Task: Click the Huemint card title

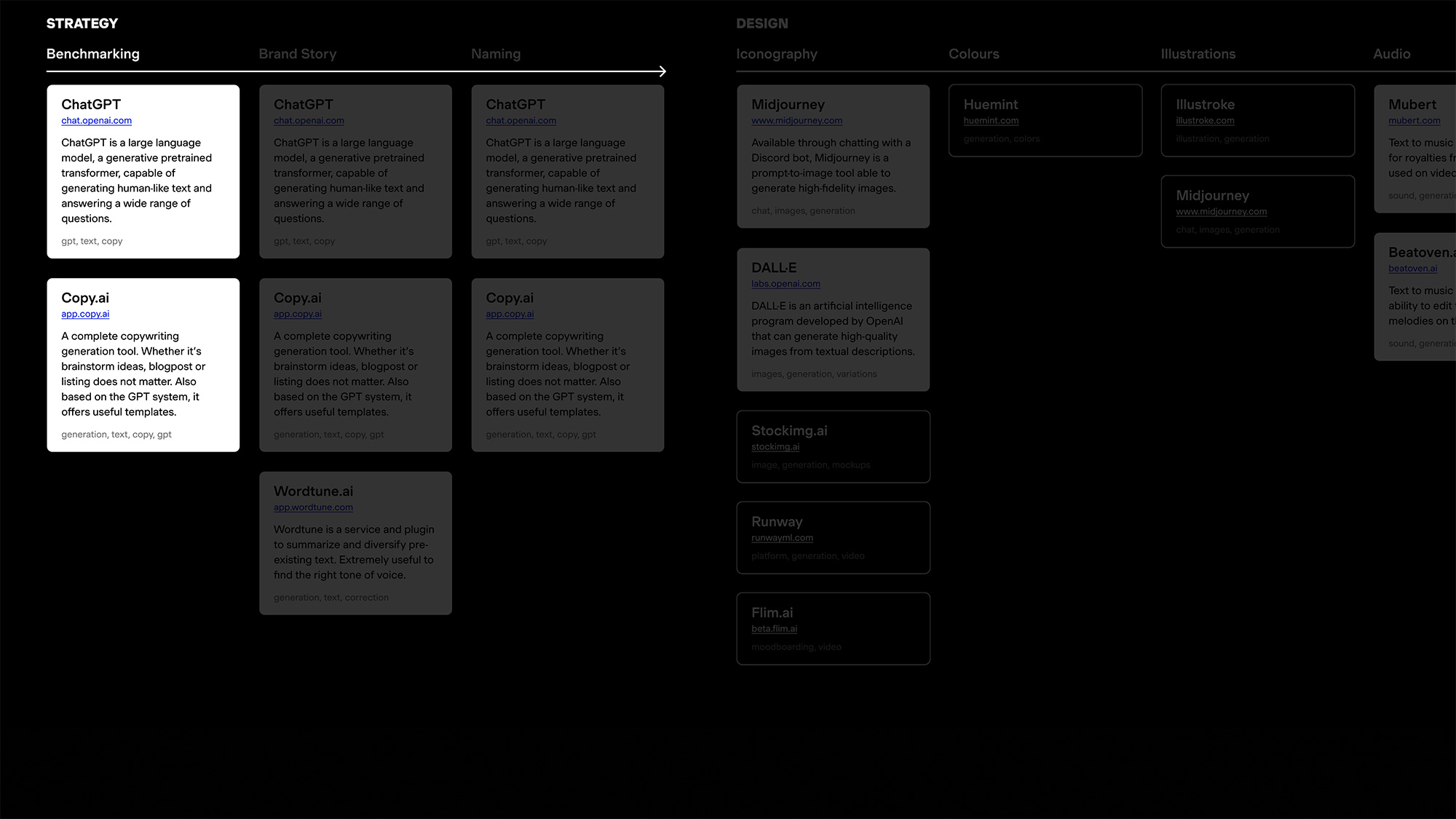Action: pyautogui.click(x=991, y=104)
